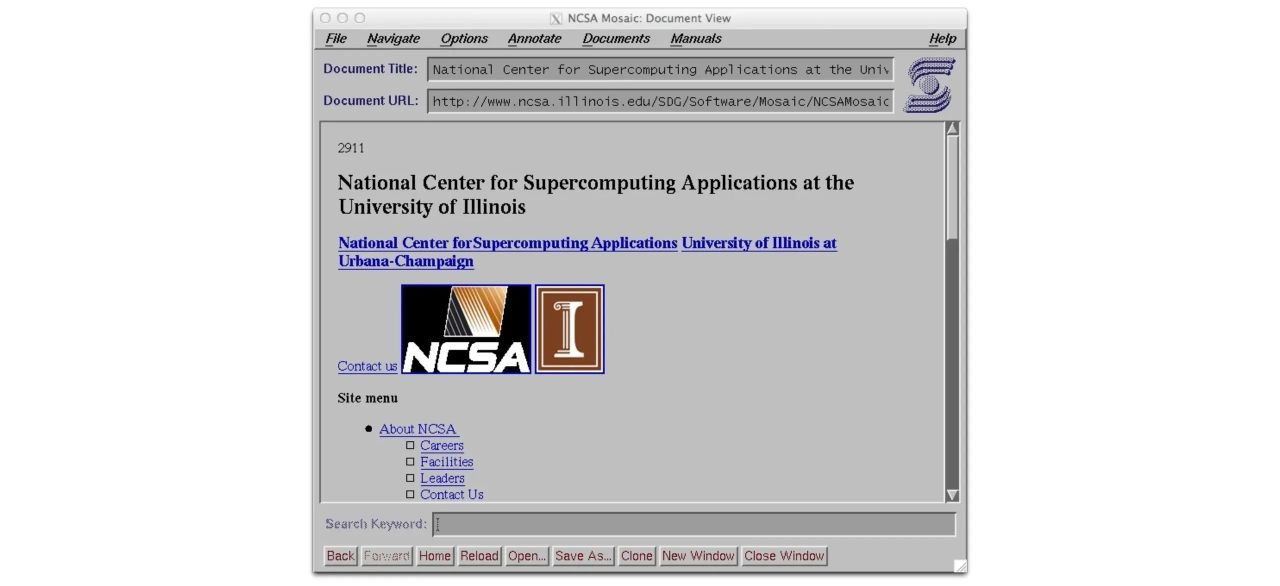Open the Leaders link
Viewport: 1280px width, 586px height.
(442, 478)
